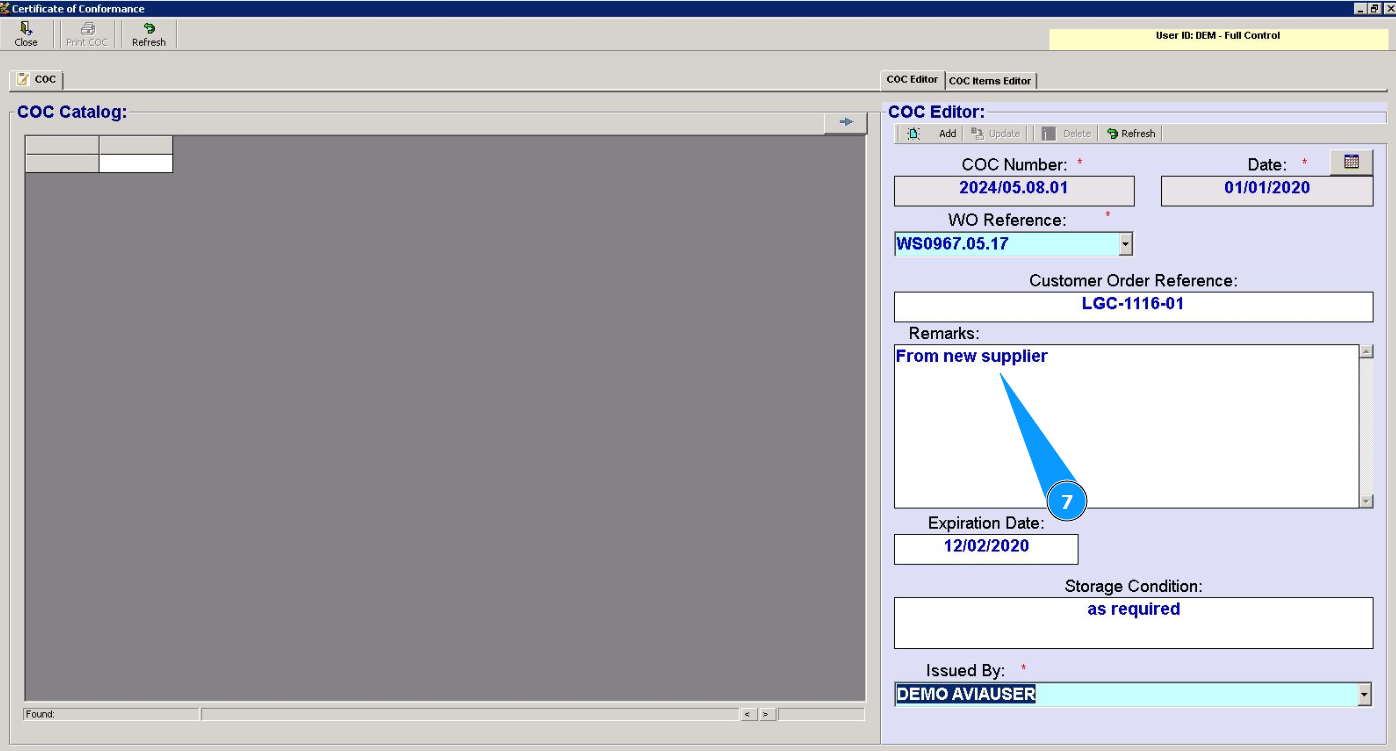Click the new record icon beside Add
Screen dimensions: 1396x751
(x=914, y=134)
